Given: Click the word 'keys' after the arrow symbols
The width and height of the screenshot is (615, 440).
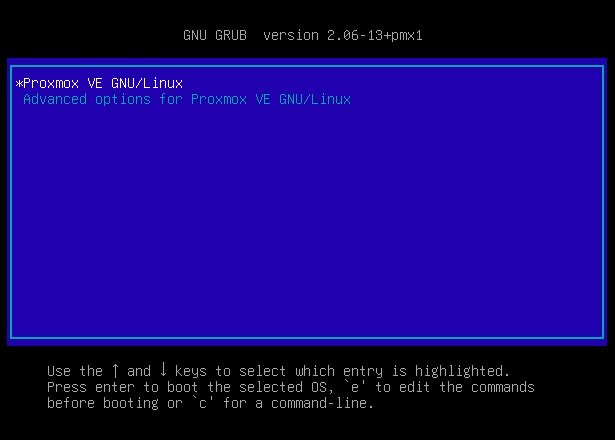Looking at the screenshot, I should pyautogui.click(x=191, y=371).
